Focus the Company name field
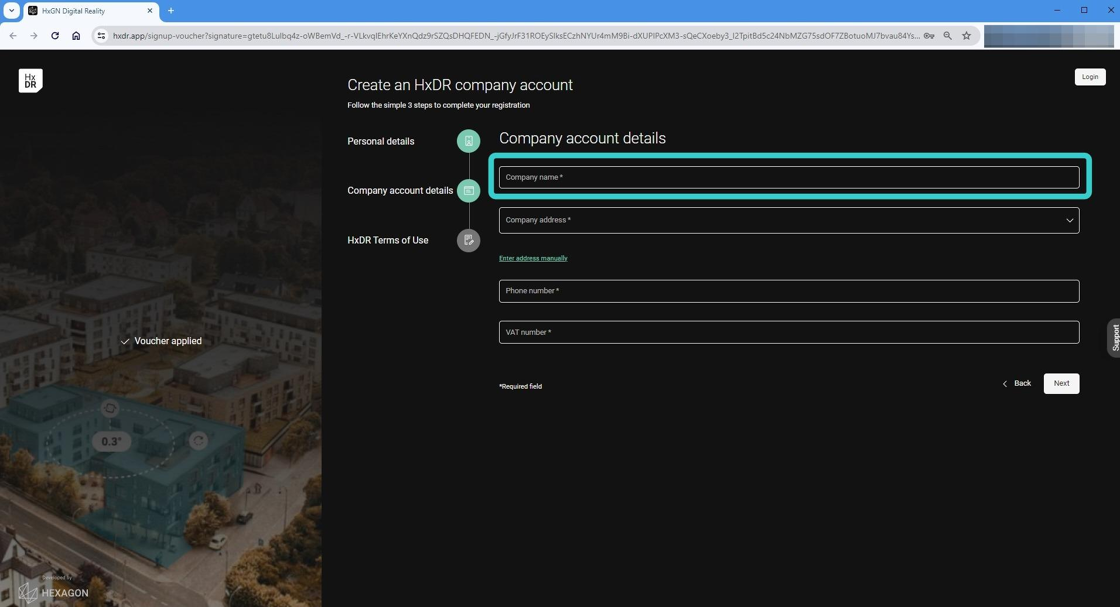The height and width of the screenshot is (607, 1120). pyautogui.click(x=789, y=177)
